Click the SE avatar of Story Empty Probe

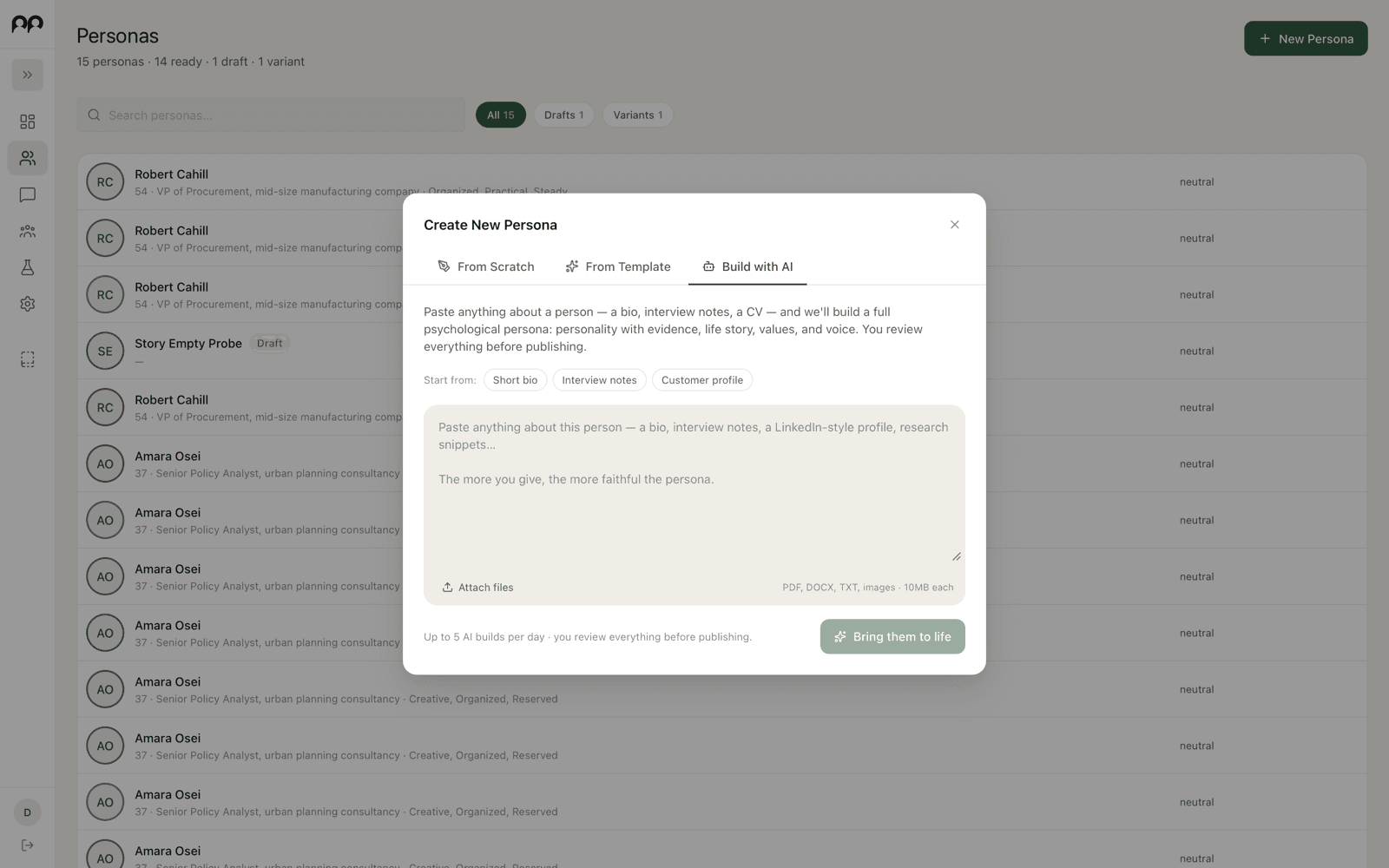pos(105,351)
